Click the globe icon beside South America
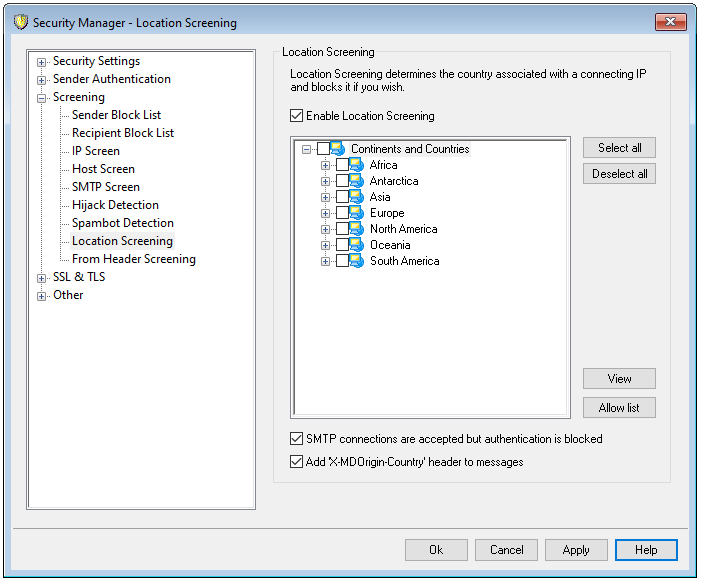The width and height of the screenshot is (701, 580). pos(357,261)
